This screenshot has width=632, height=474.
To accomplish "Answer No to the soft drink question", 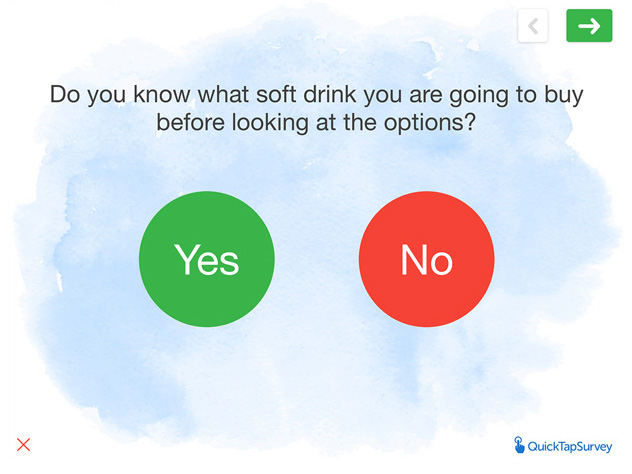I will coord(427,259).
